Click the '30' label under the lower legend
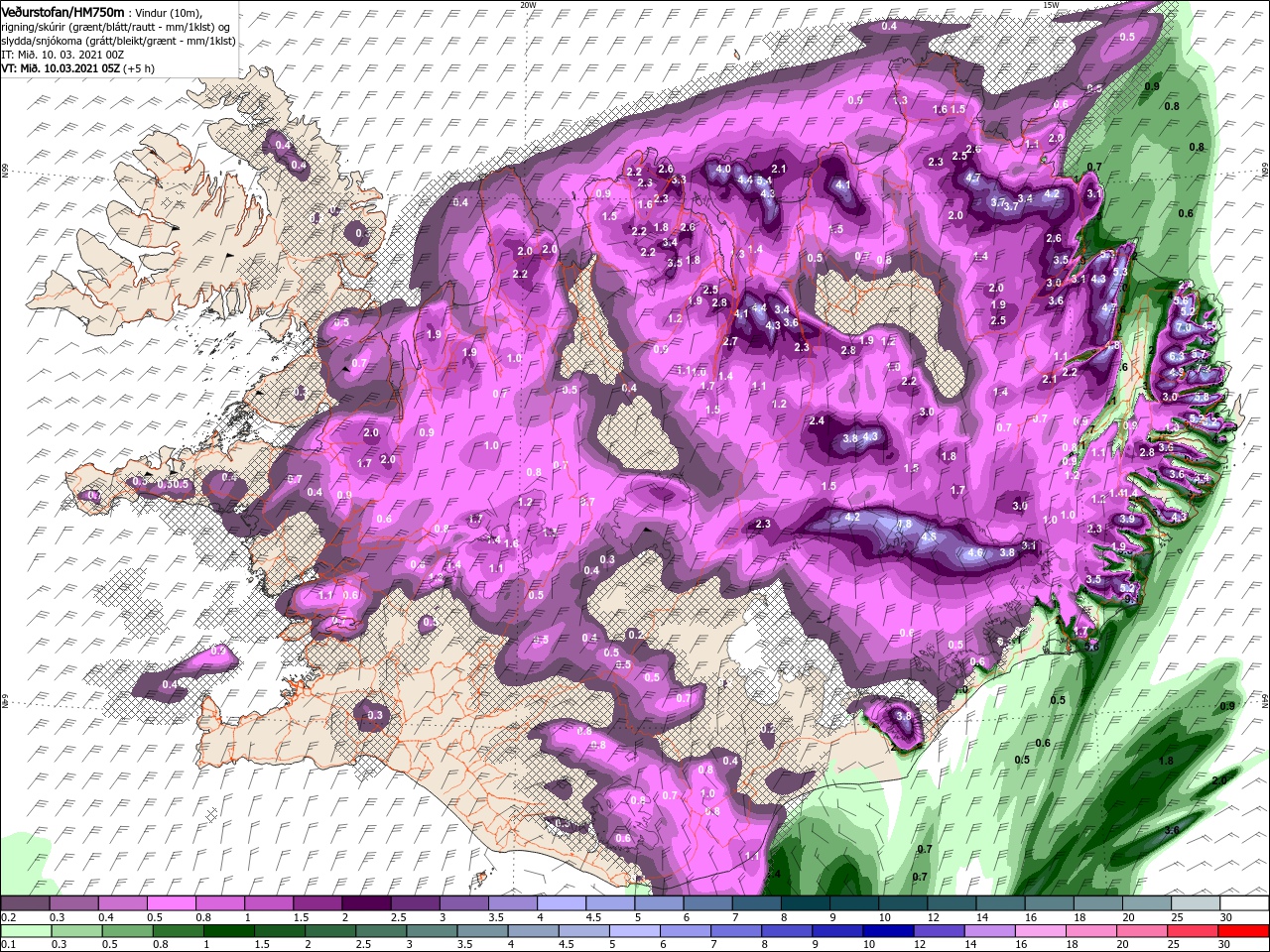Image resolution: width=1270 pixels, height=952 pixels. [1223, 944]
